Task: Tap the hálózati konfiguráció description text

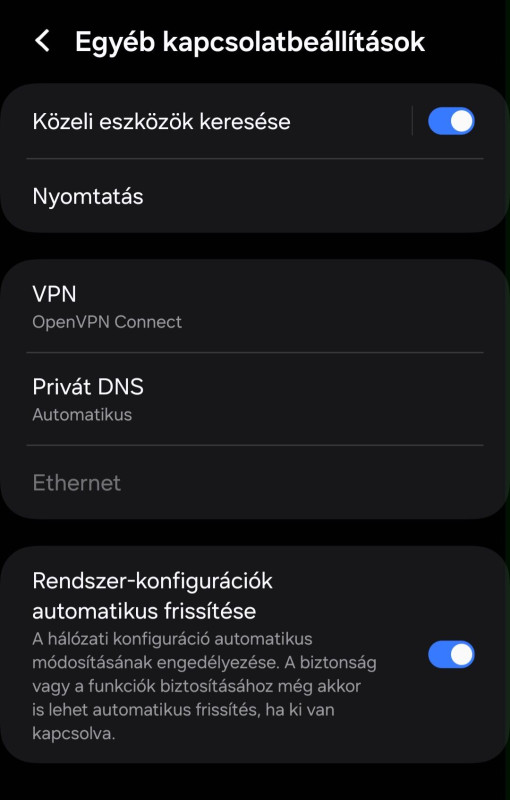Action: coord(204,686)
